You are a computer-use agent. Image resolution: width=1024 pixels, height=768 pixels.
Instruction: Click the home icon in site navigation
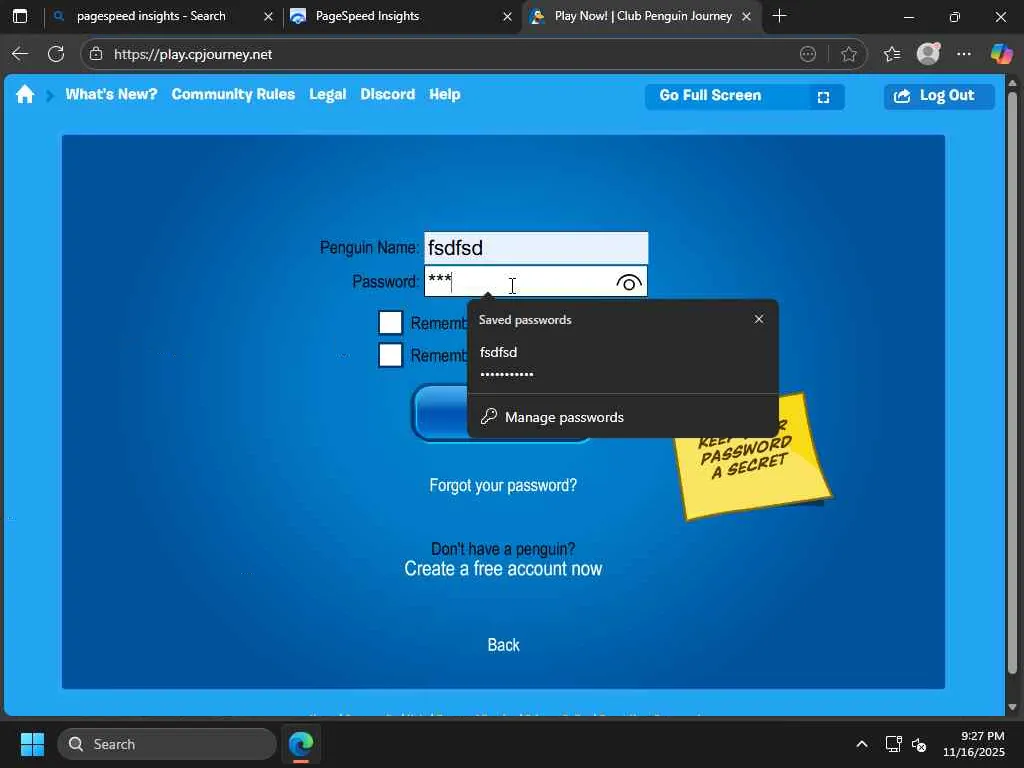[25, 95]
